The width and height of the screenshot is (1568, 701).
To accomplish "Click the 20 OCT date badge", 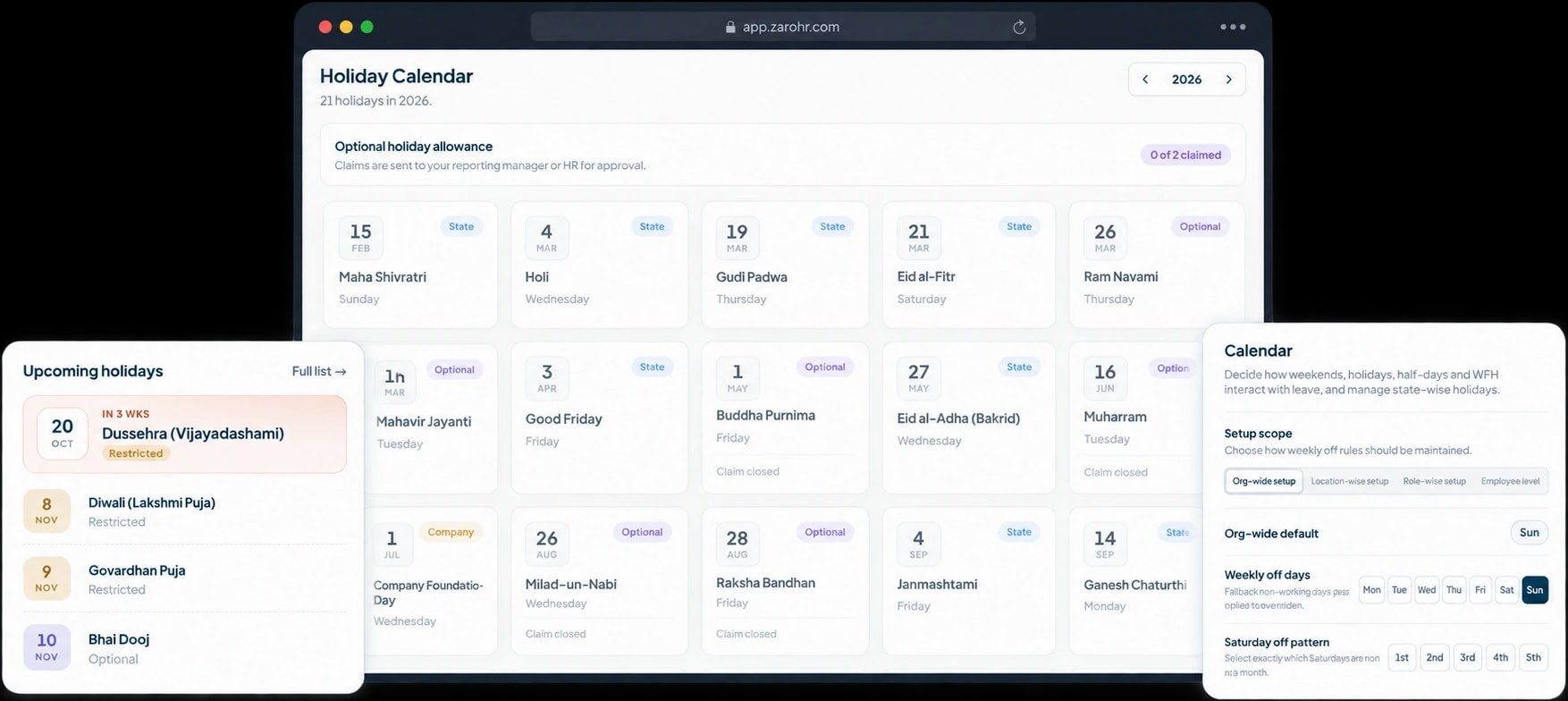I will pyautogui.click(x=63, y=434).
